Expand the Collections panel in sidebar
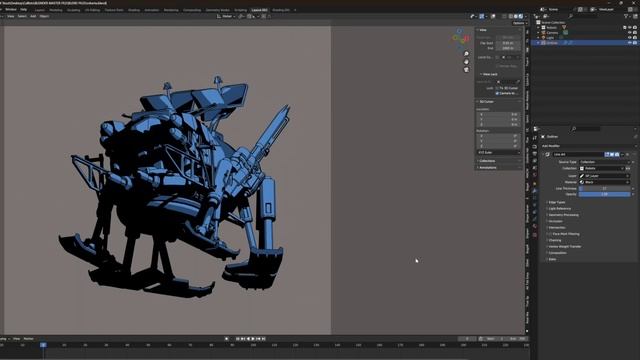This screenshot has height=360, width=640. [x=487, y=161]
